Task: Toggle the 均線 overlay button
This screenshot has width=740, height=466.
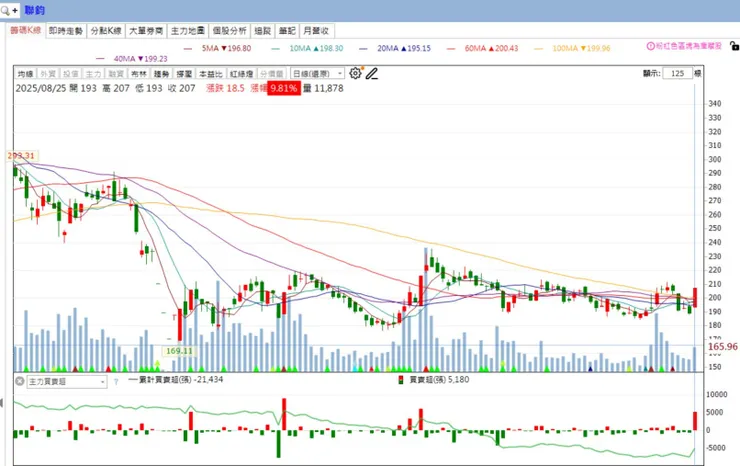Action: click(x=25, y=74)
